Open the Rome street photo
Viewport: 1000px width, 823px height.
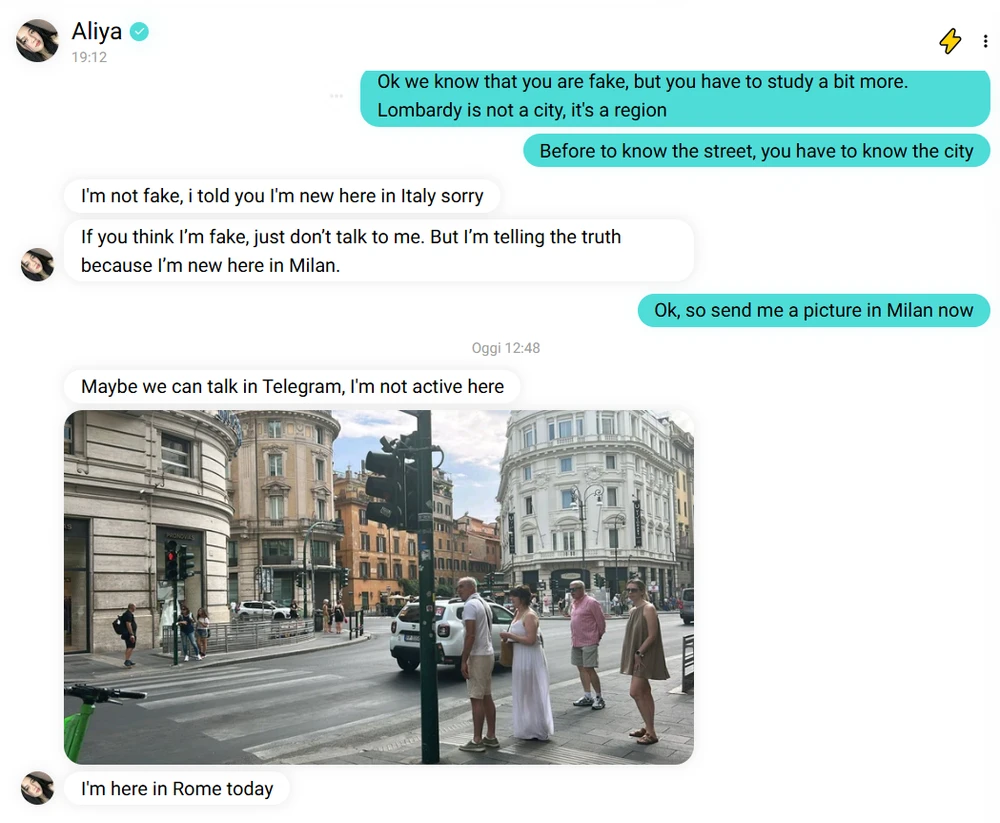click(x=379, y=587)
